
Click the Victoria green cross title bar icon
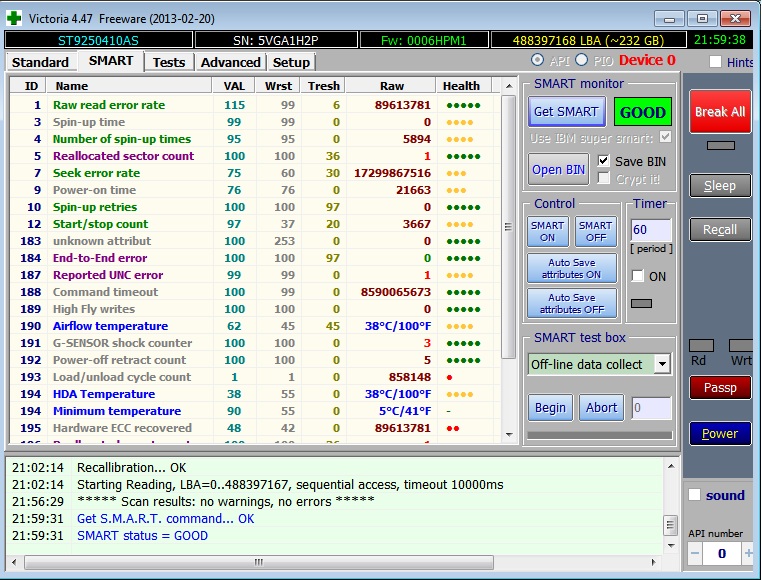(x=16, y=17)
